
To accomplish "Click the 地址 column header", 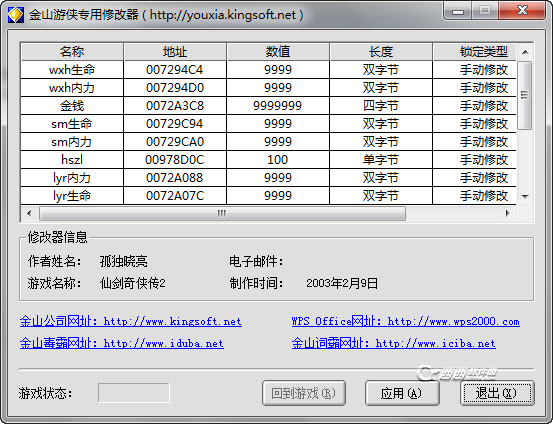I will [x=175, y=52].
